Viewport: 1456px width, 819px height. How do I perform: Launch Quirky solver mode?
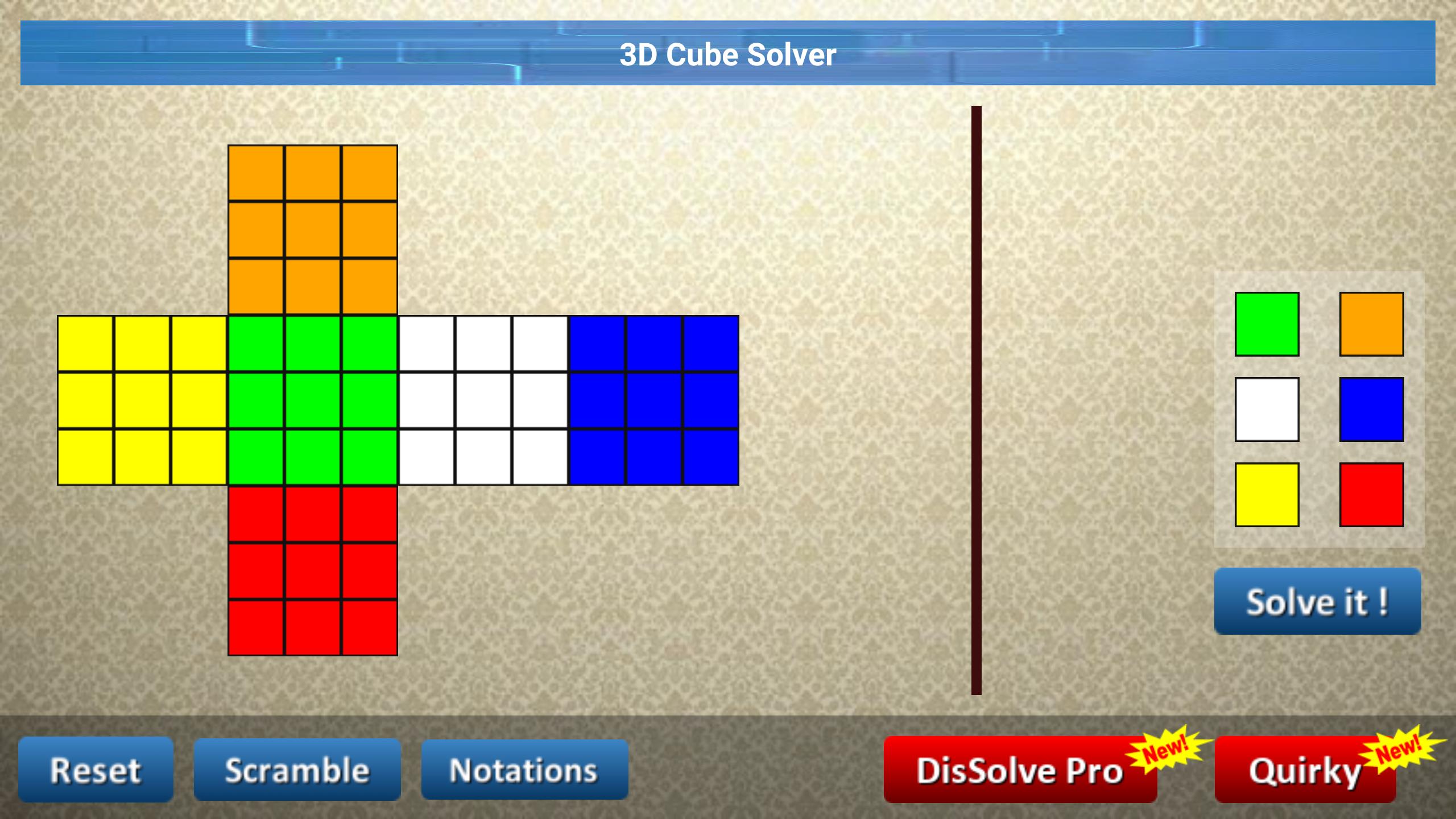click(x=1306, y=770)
